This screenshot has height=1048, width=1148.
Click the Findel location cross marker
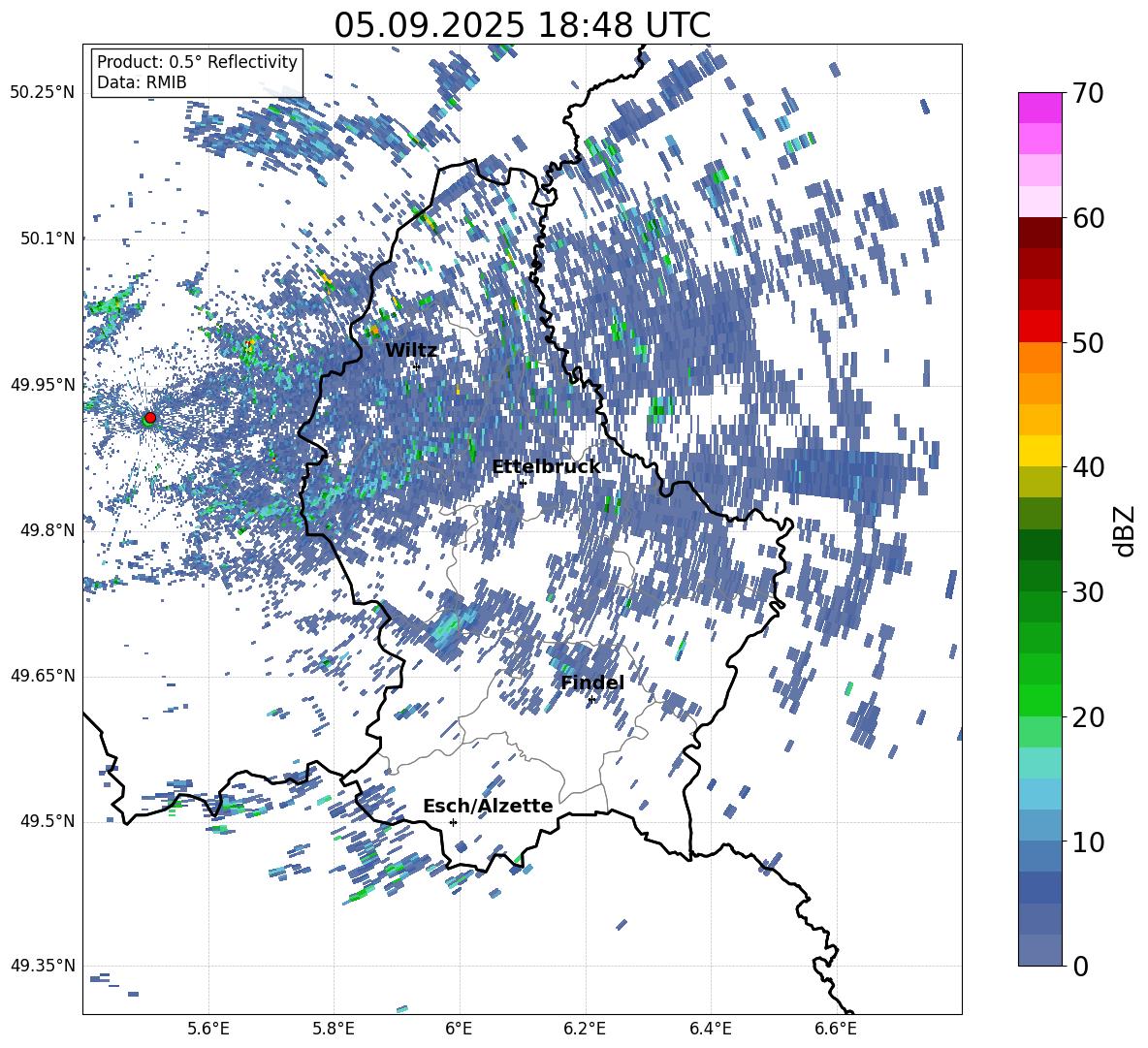click(x=591, y=700)
